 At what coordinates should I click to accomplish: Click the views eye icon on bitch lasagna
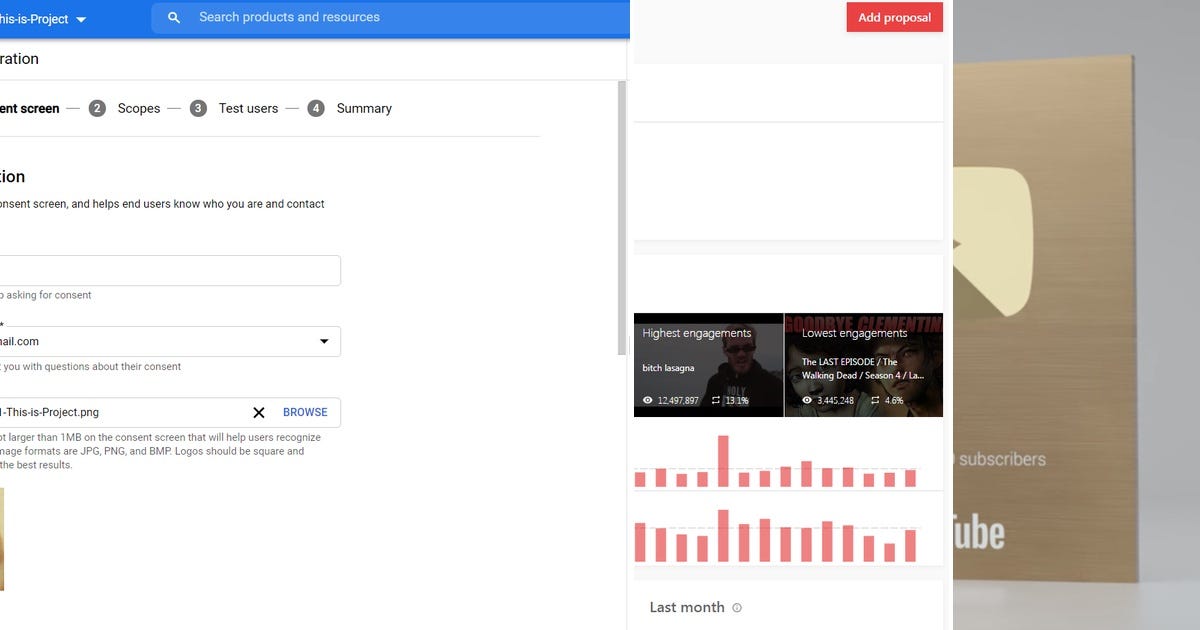(x=648, y=400)
